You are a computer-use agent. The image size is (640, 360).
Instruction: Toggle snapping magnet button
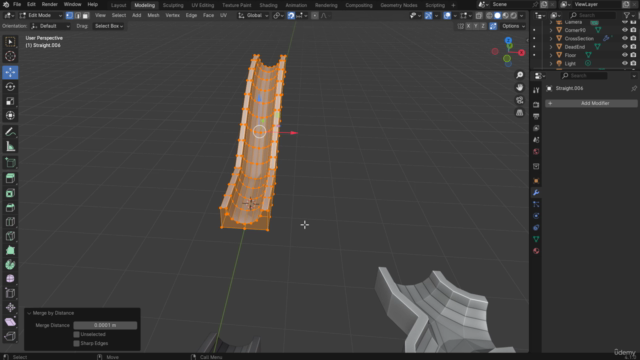coord(291,16)
